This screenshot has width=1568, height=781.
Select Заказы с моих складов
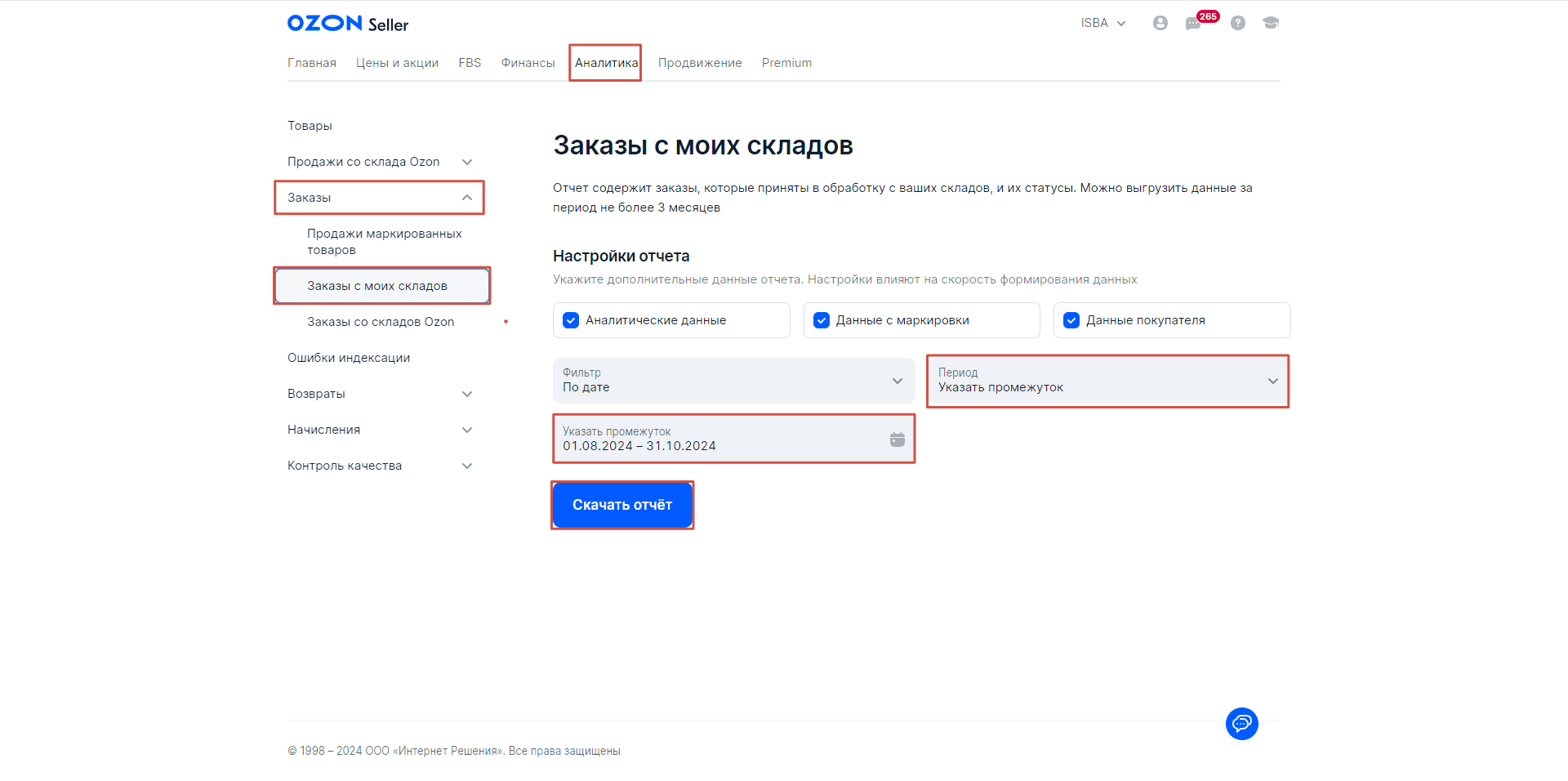point(382,286)
